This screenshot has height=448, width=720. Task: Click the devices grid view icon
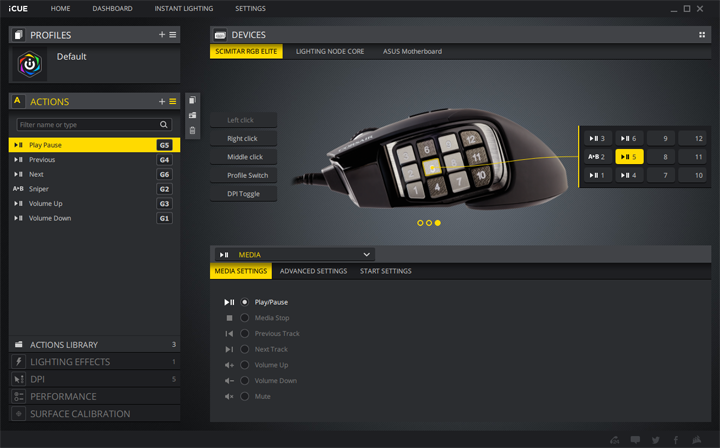702,35
